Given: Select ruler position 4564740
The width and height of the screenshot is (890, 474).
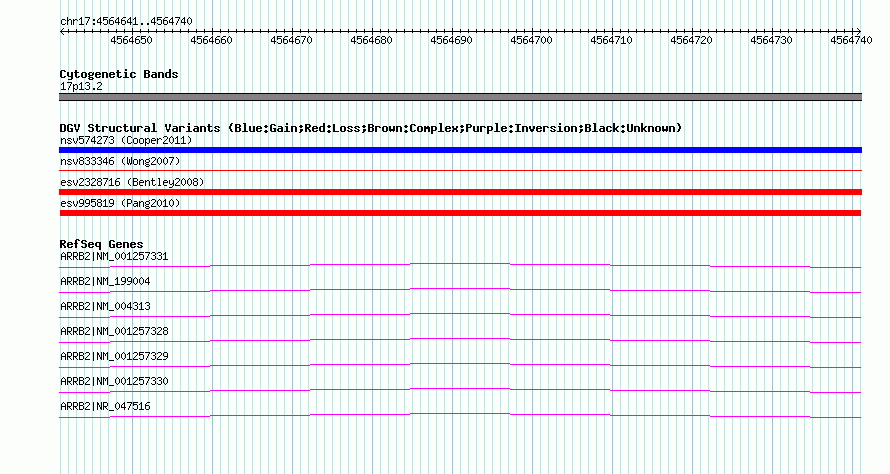Looking at the screenshot, I should [851, 40].
